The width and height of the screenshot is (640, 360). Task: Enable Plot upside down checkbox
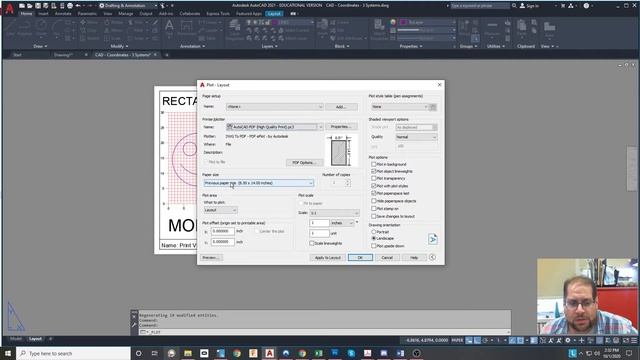pos(373,246)
